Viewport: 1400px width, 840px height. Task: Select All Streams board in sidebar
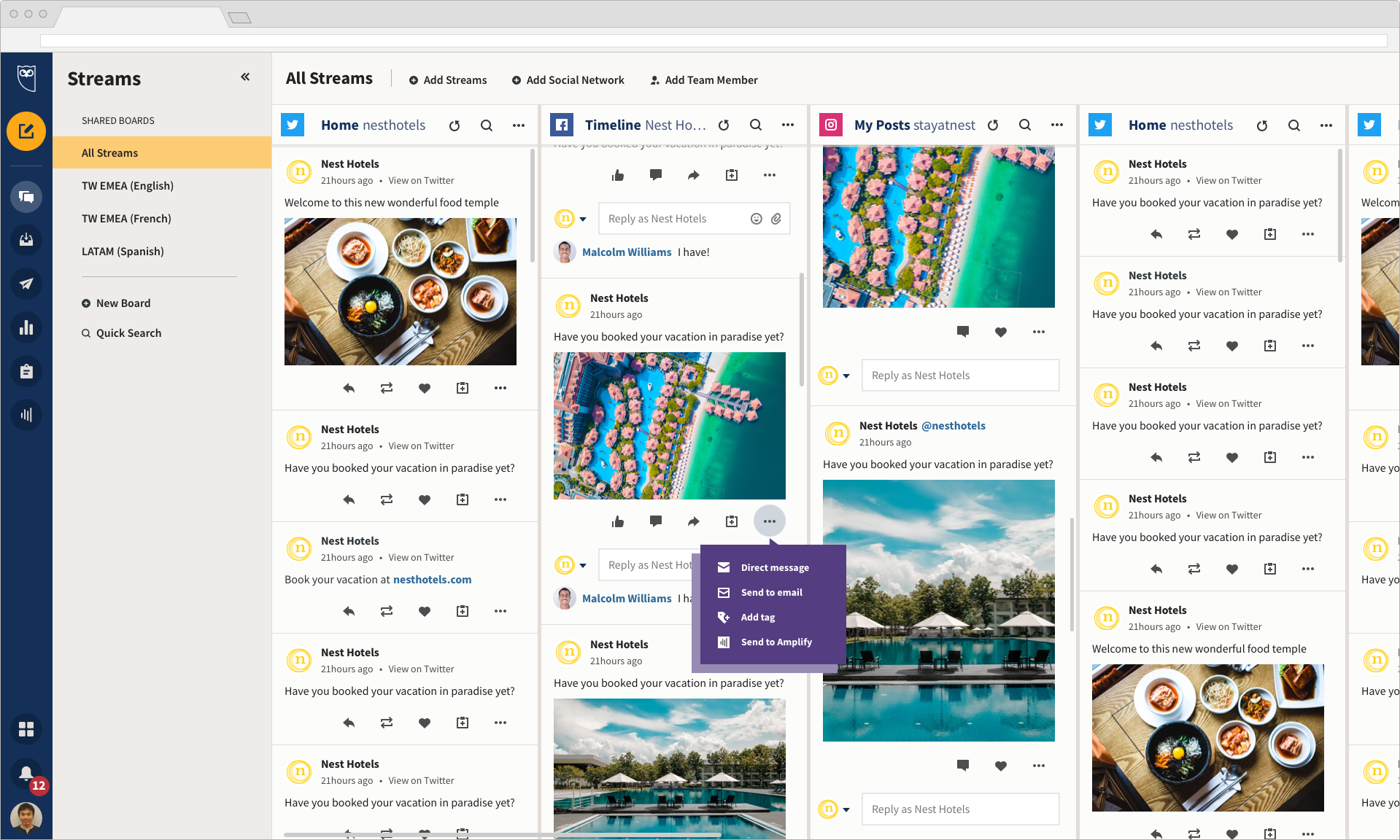click(162, 152)
